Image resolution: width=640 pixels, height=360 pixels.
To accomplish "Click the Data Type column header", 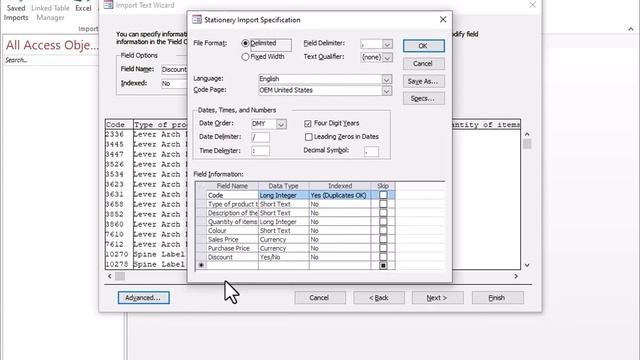I will point(284,186).
